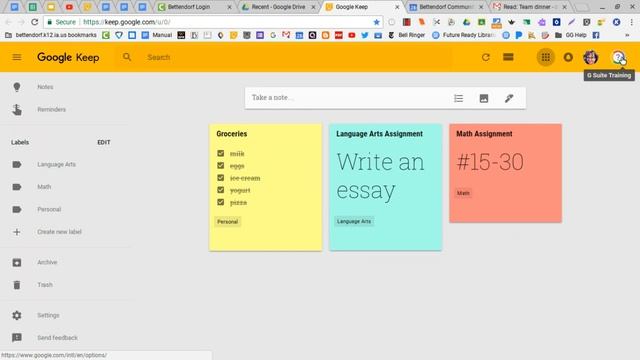Uncheck the yogurt checkbox
The image size is (640, 360).
click(x=221, y=190)
